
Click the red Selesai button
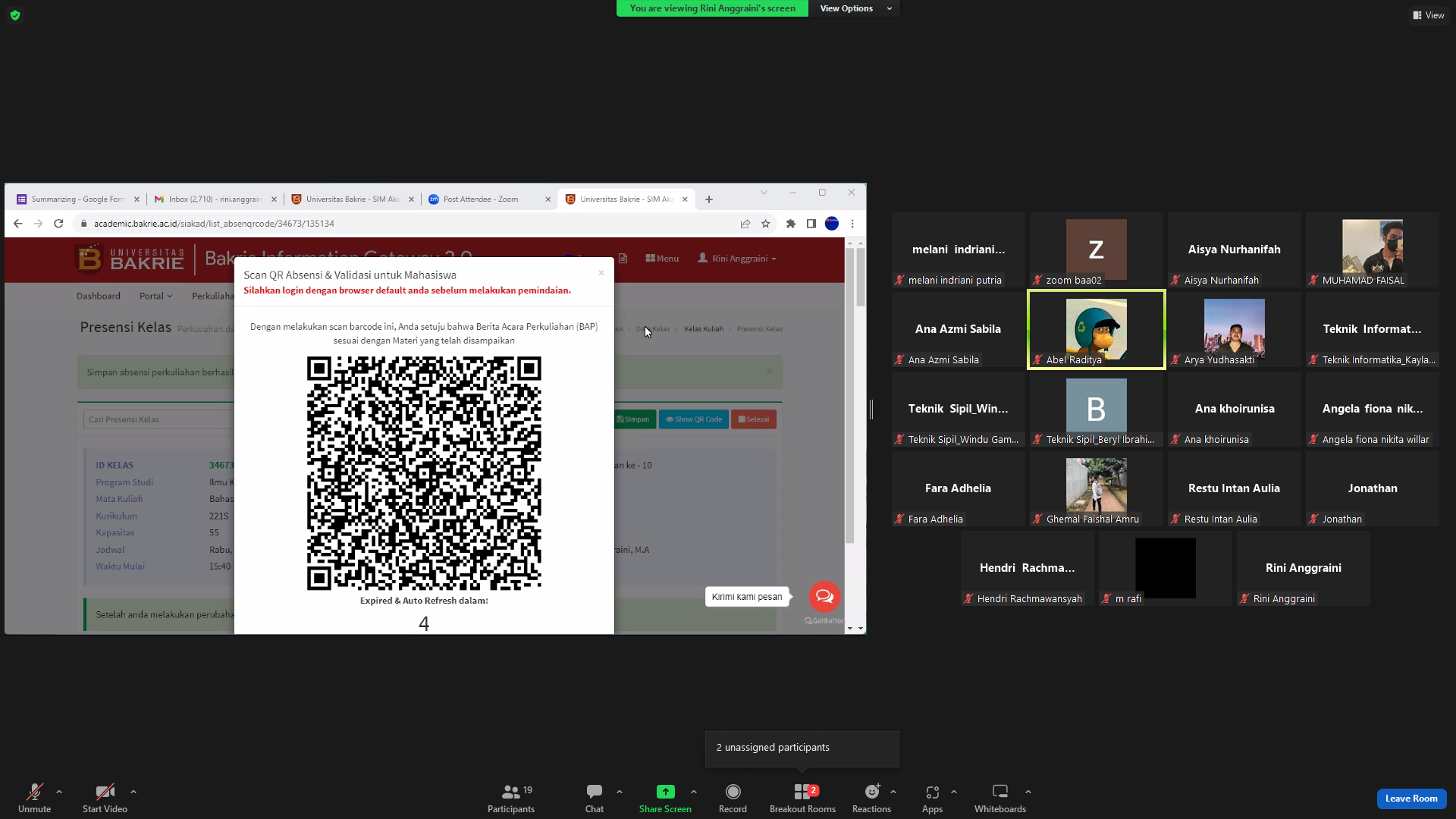(x=754, y=419)
